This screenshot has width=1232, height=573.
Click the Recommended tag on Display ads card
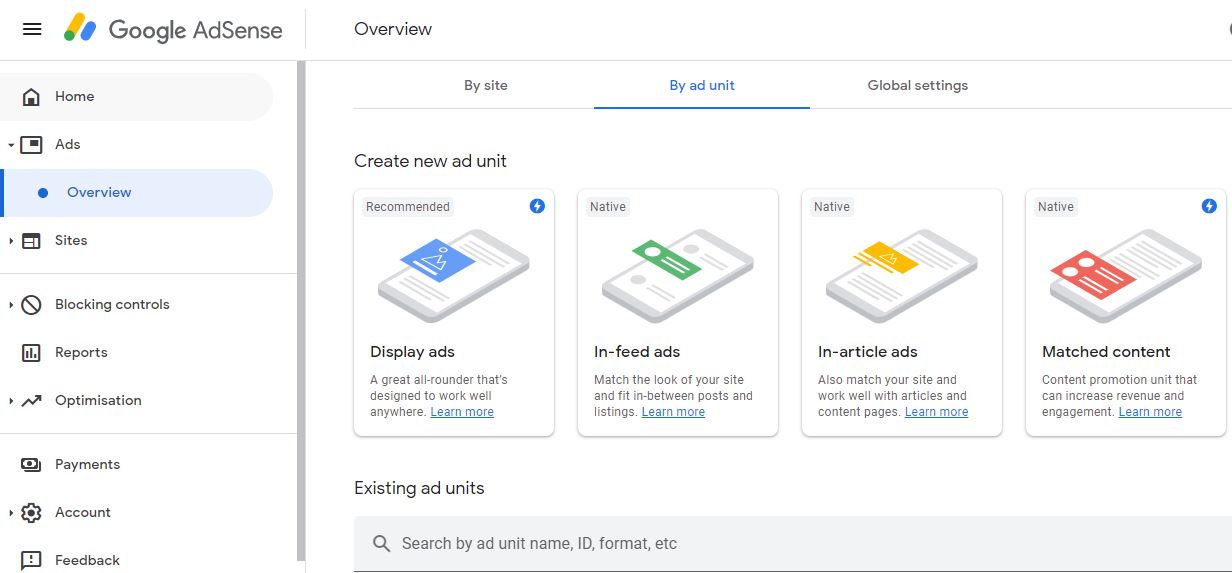point(408,207)
